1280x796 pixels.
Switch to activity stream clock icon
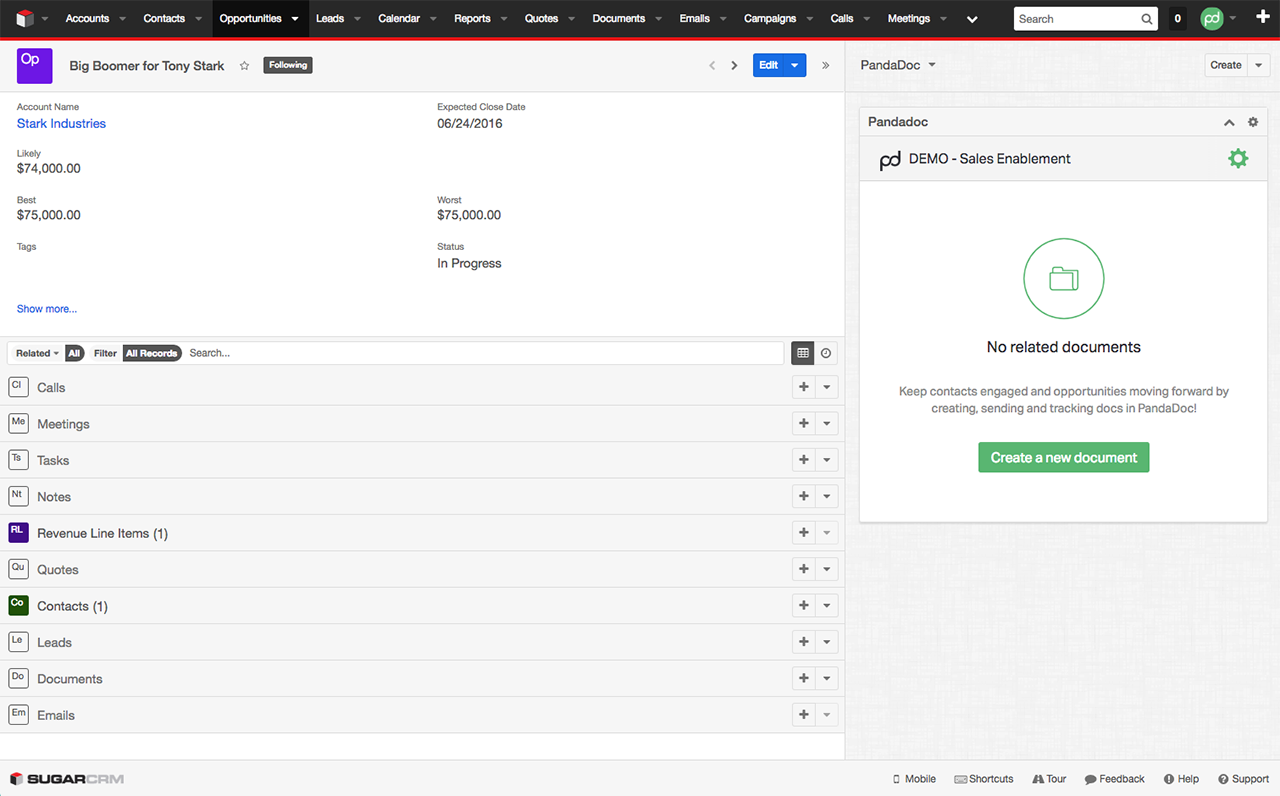(x=826, y=353)
